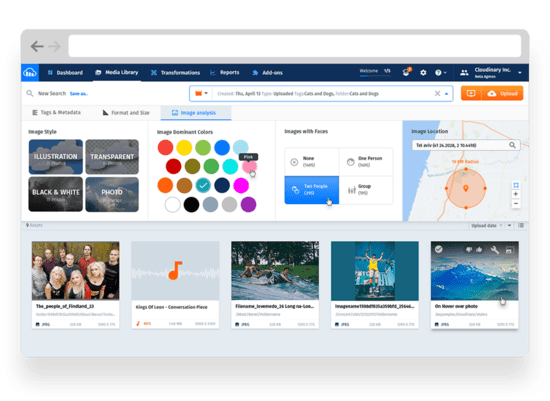Open the settings gear icon
Image resolution: width=550 pixels, height=401 pixels.
coord(423,73)
